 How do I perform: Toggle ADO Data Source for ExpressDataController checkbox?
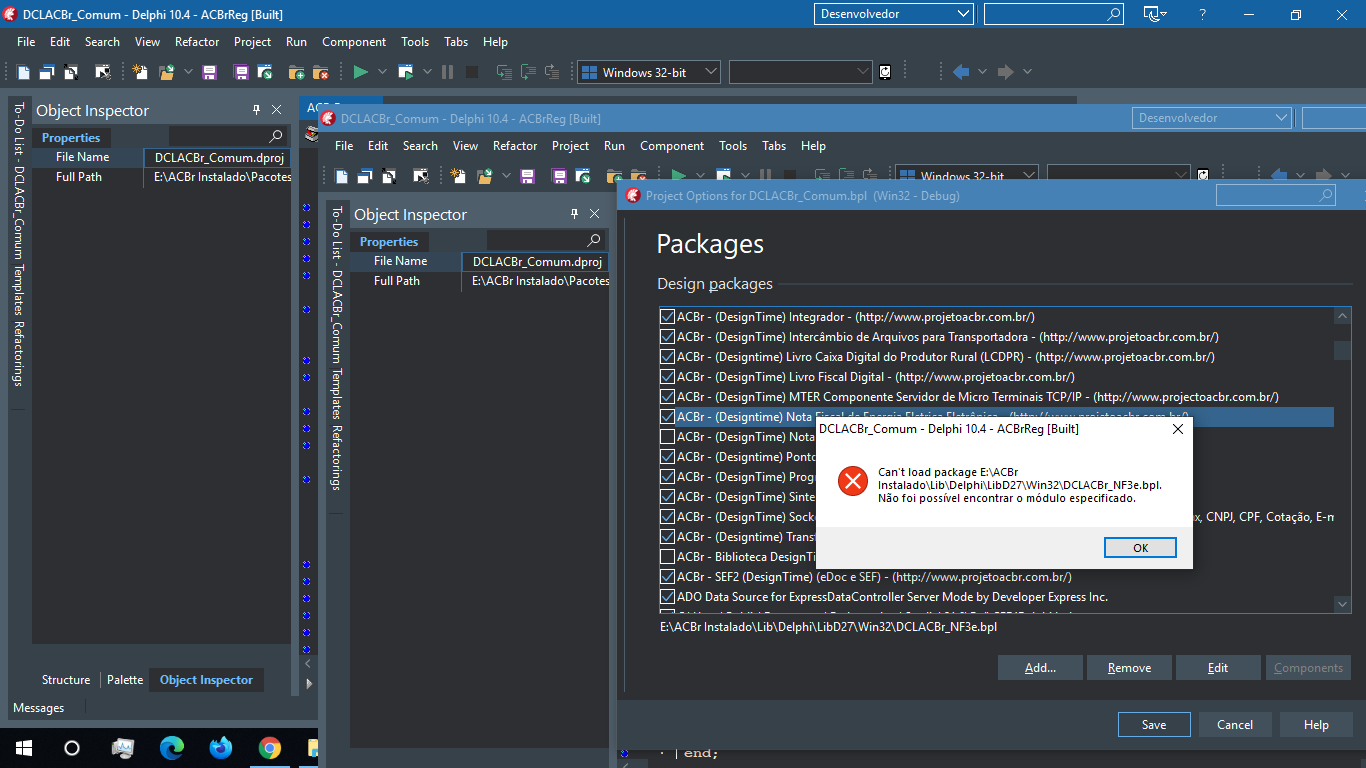pyautogui.click(x=667, y=597)
